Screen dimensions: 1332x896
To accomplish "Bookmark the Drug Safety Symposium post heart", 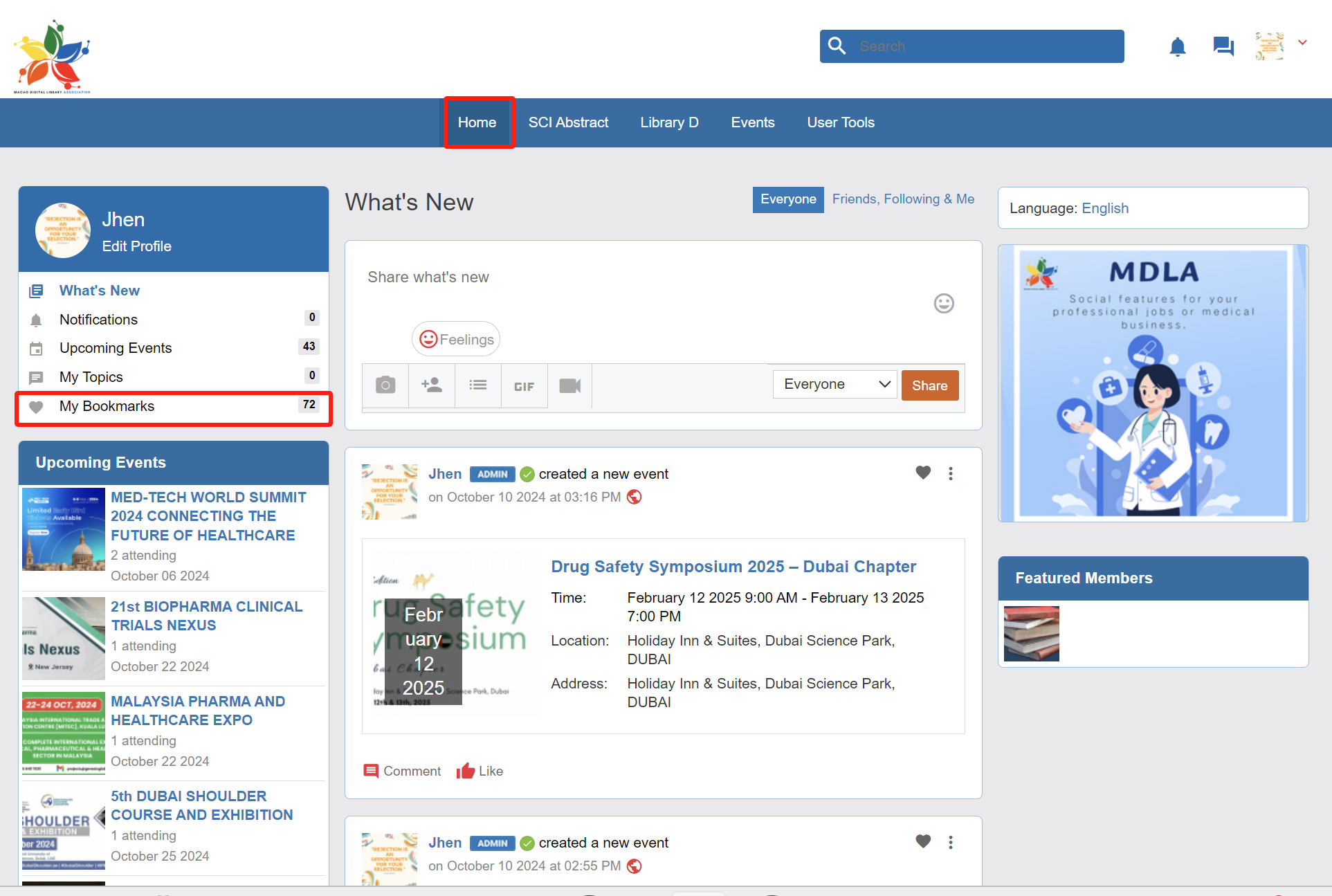I will click(923, 473).
